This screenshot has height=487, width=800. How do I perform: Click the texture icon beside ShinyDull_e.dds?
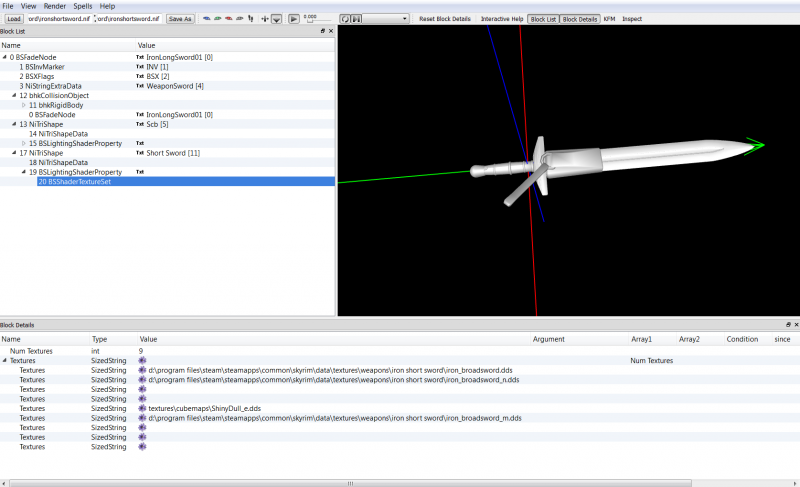tap(143, 408)
